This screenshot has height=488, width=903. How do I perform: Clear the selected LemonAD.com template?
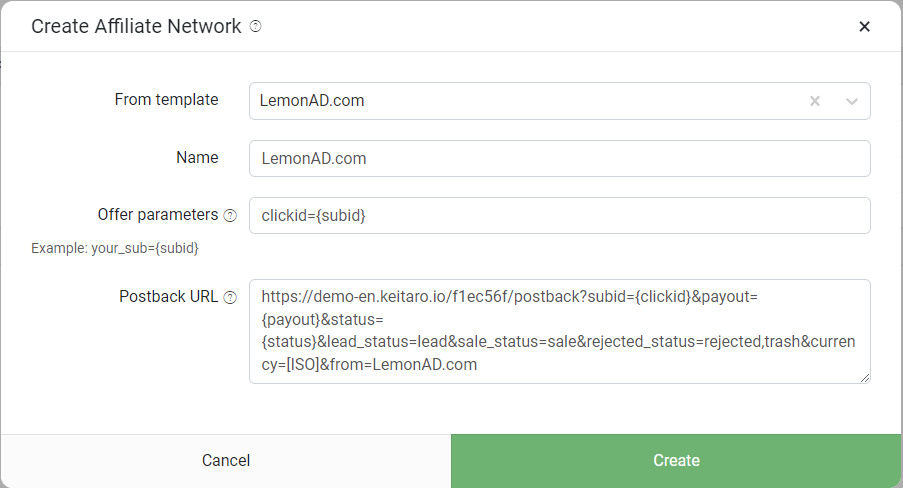(815, 101)
